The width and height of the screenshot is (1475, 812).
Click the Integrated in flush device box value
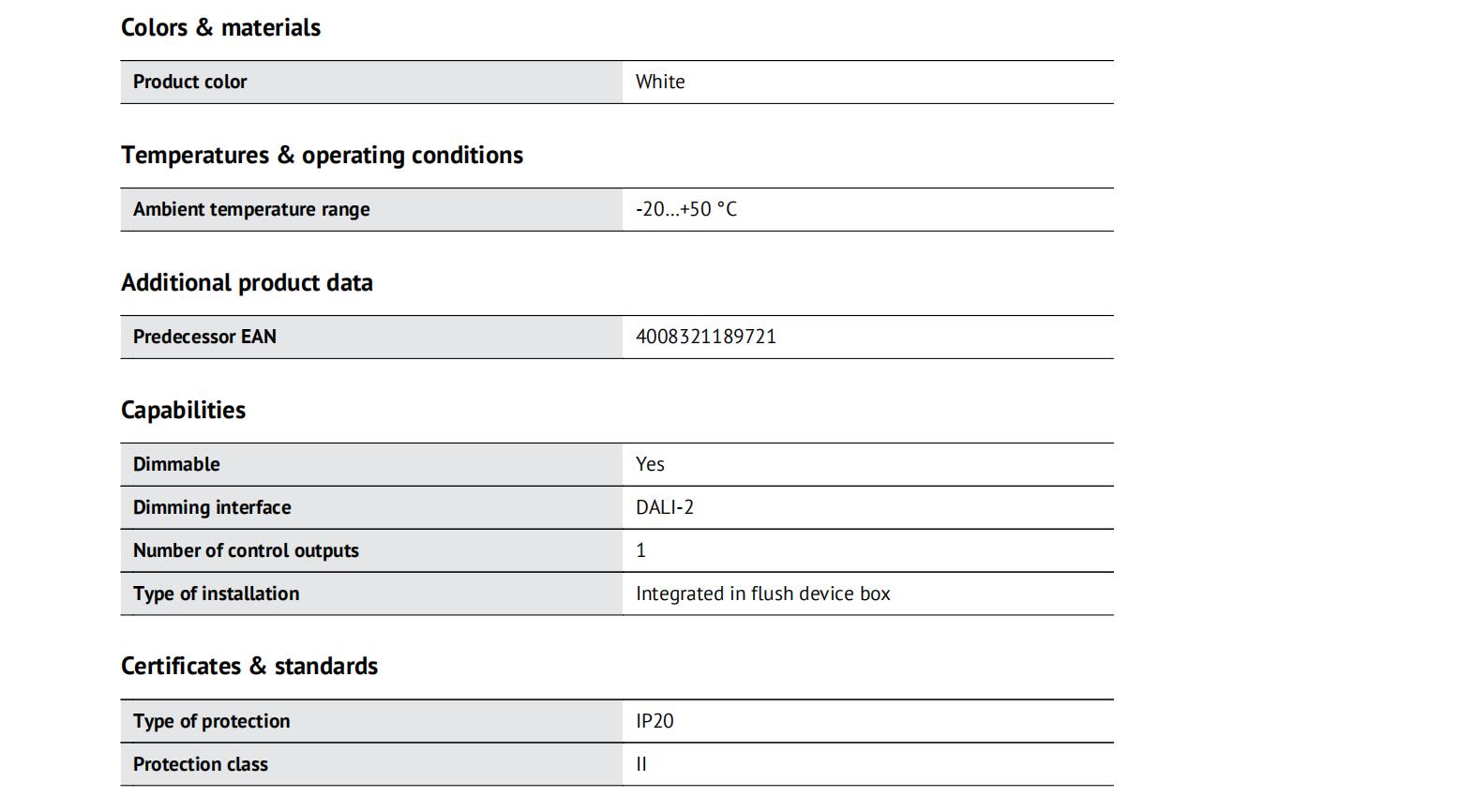click(762, 594)
